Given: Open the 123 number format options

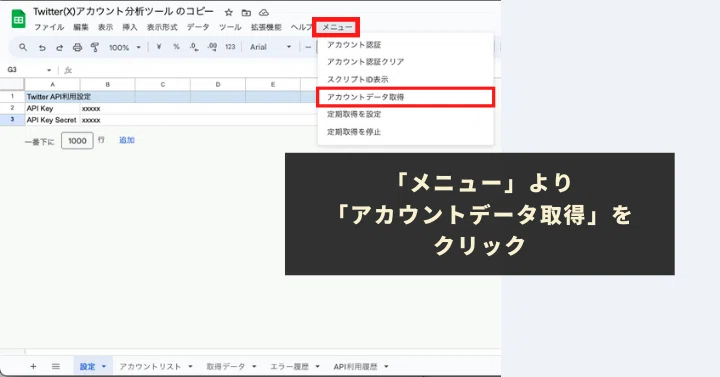Looking at the screenshot, I should pos(230,47).
